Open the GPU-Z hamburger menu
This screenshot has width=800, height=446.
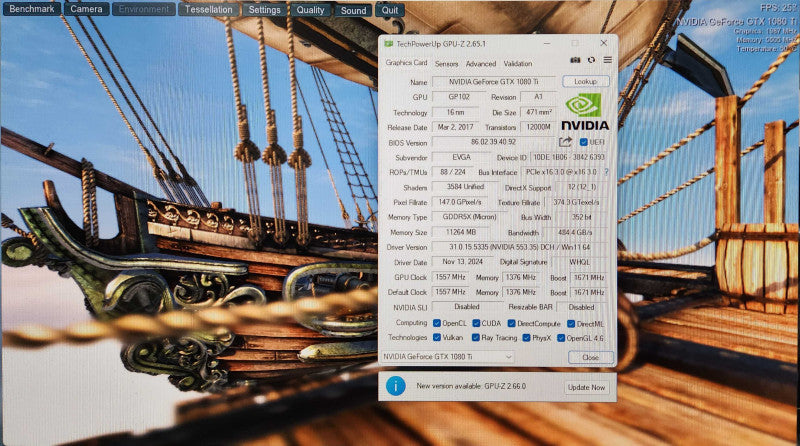[x=608, y=60]
